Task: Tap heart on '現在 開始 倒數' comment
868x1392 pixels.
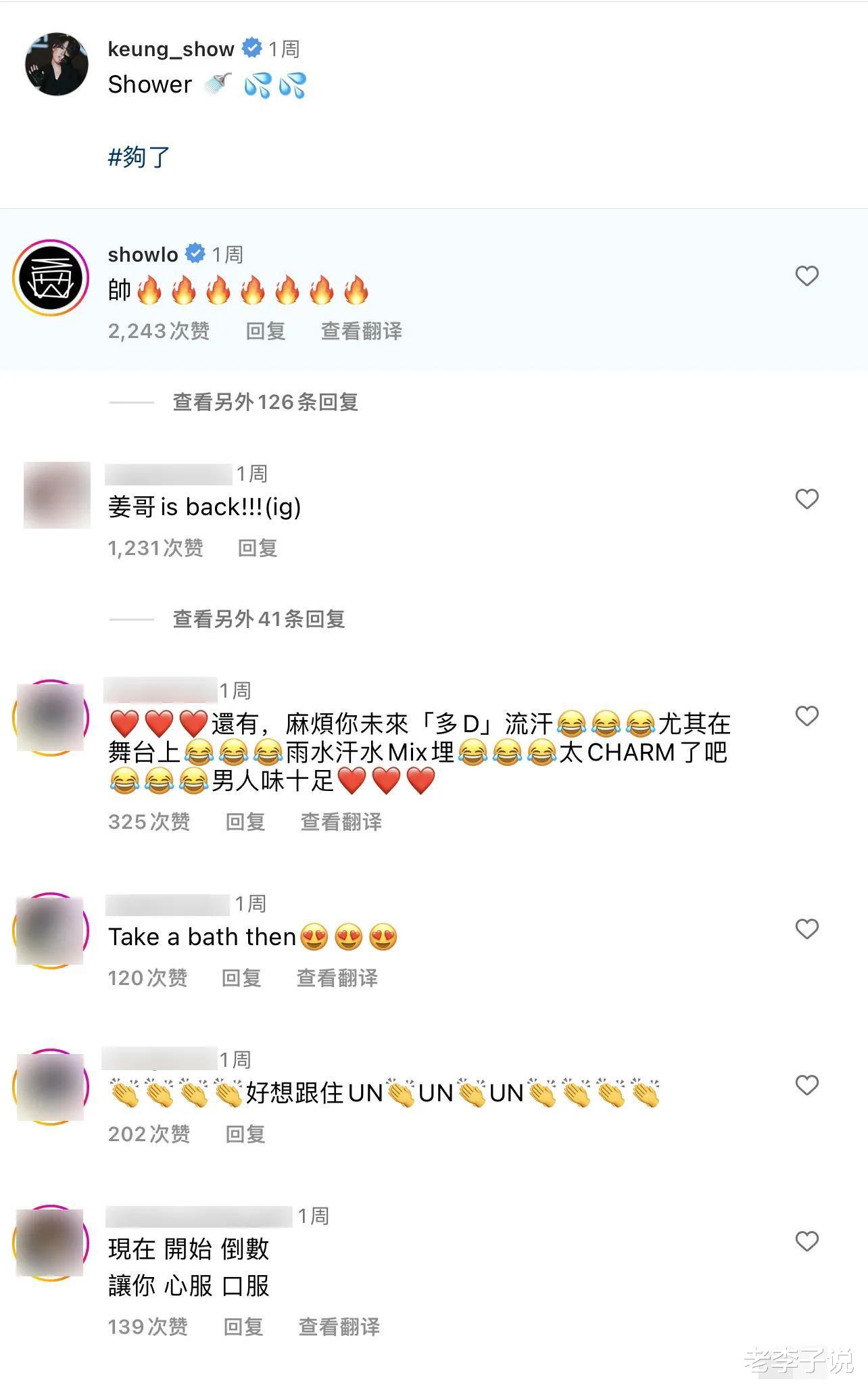Action: [806, 1241]
